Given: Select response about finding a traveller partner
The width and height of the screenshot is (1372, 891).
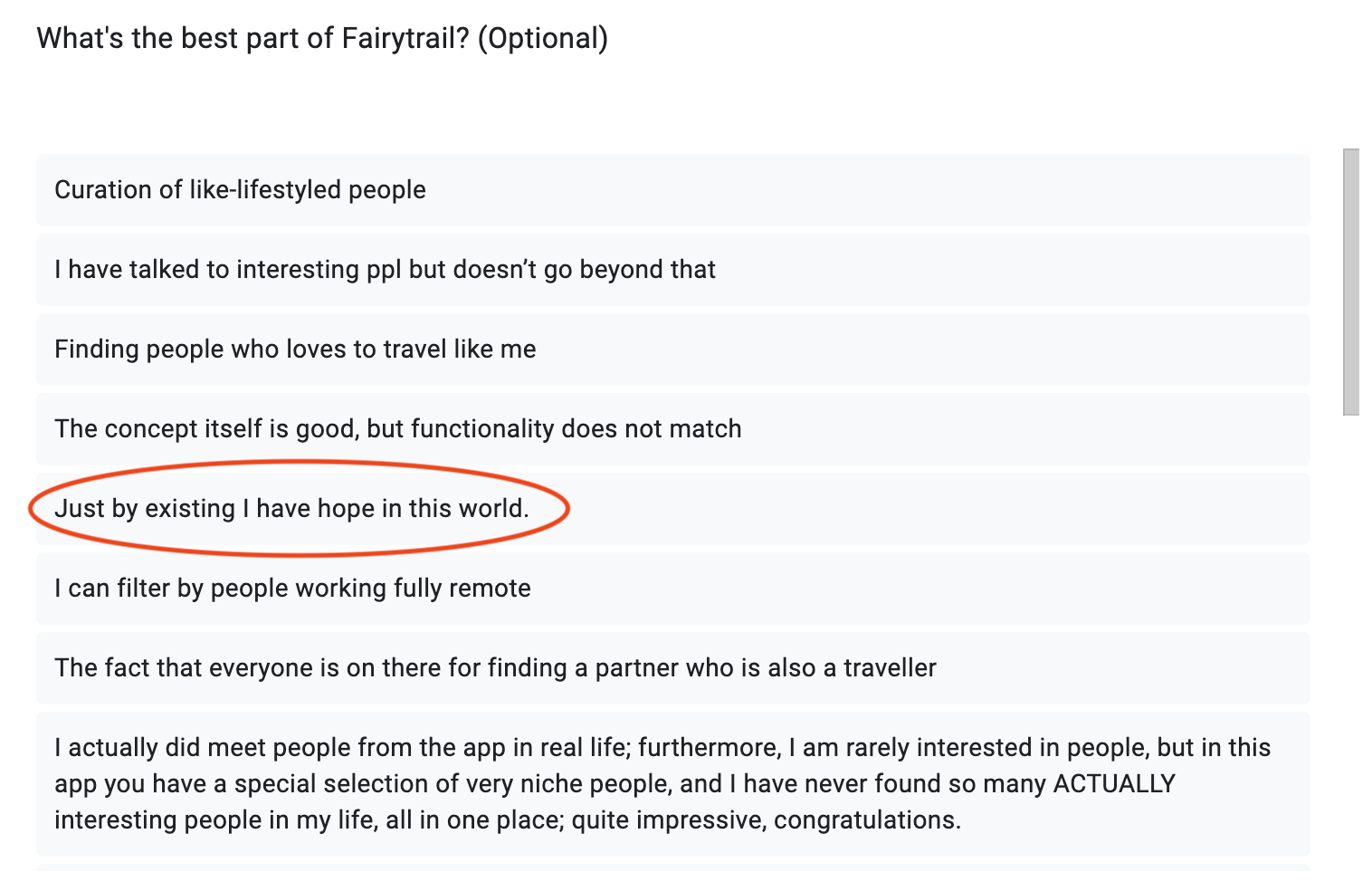Looking at the screenshot, I should (x=673, y=668).
